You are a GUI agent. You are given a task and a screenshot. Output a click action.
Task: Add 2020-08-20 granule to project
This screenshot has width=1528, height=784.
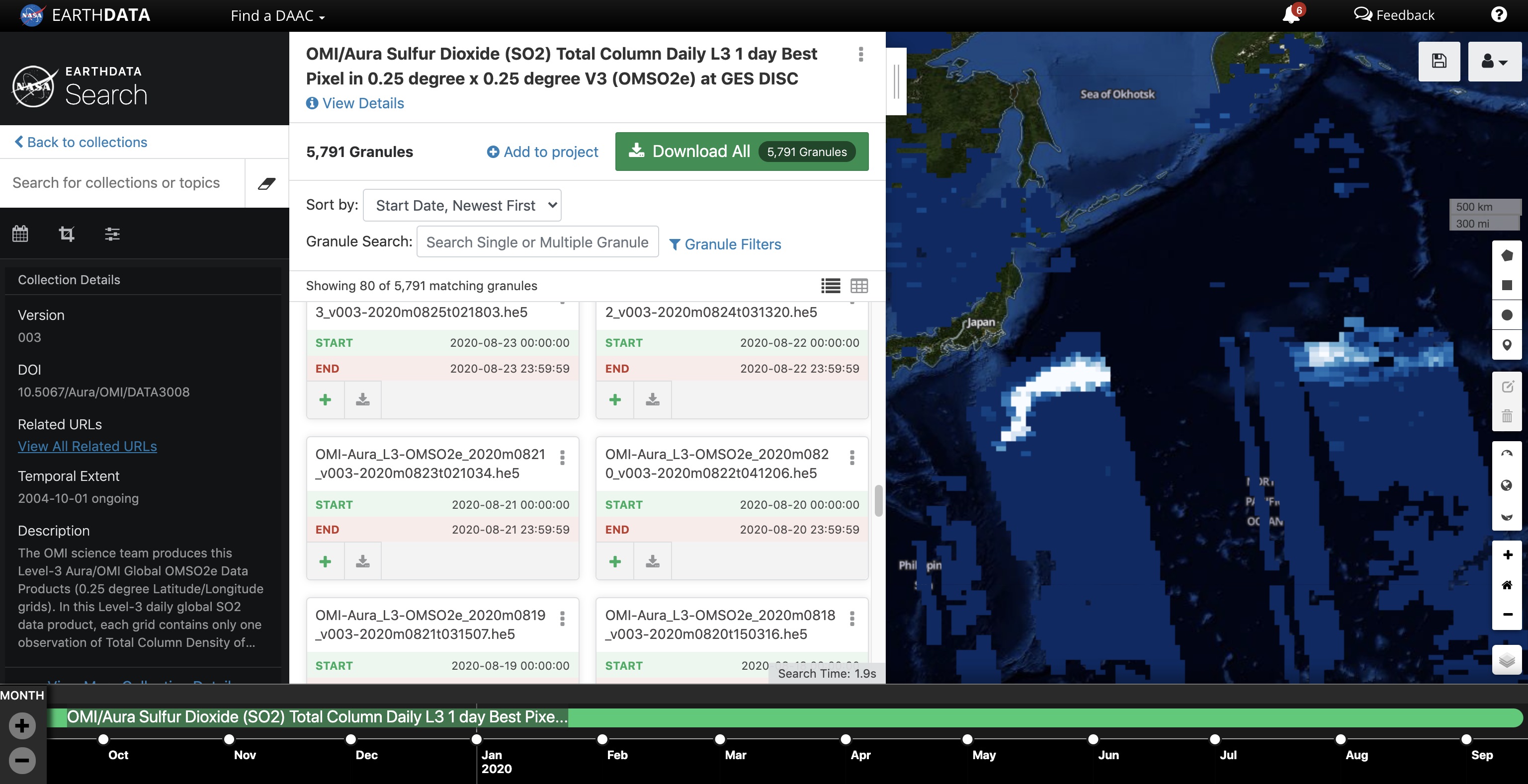tap(615, 561)
